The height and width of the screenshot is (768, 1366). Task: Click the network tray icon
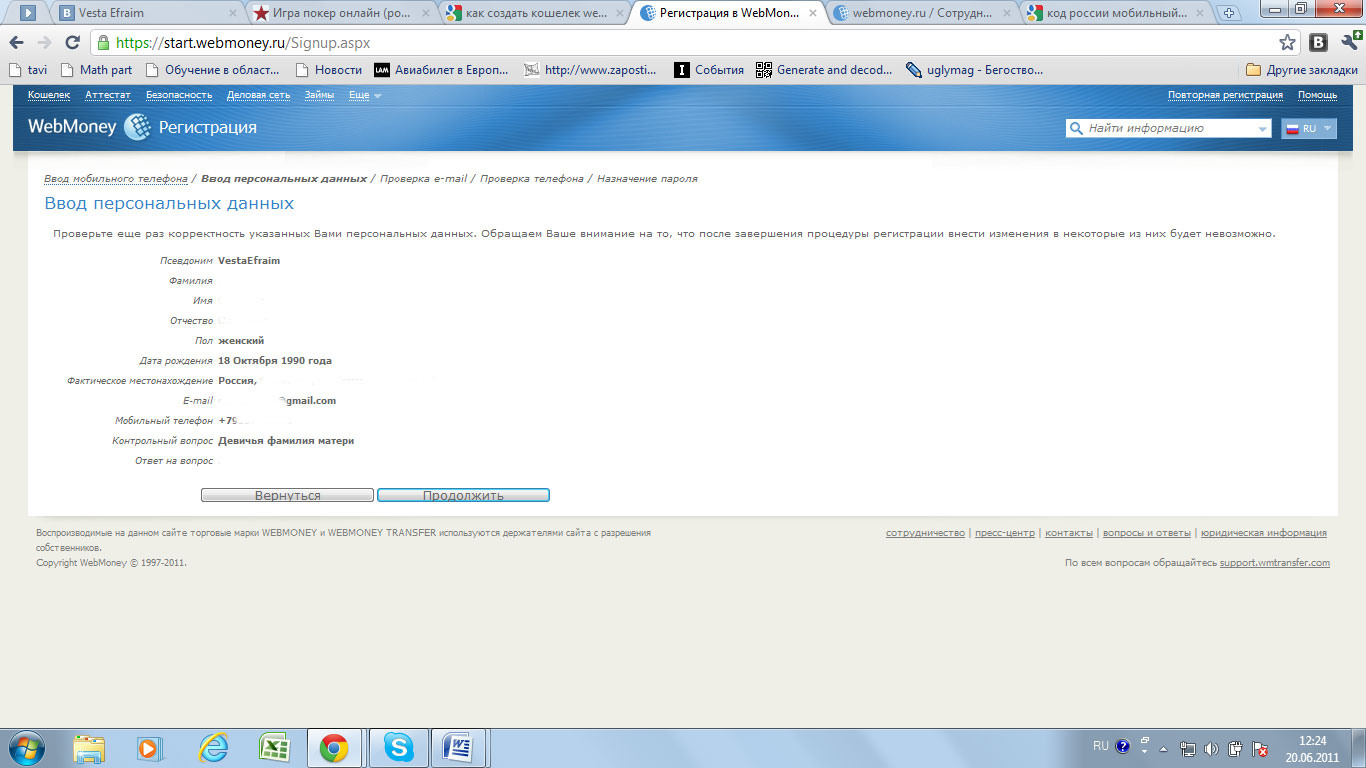(1188, 748)
